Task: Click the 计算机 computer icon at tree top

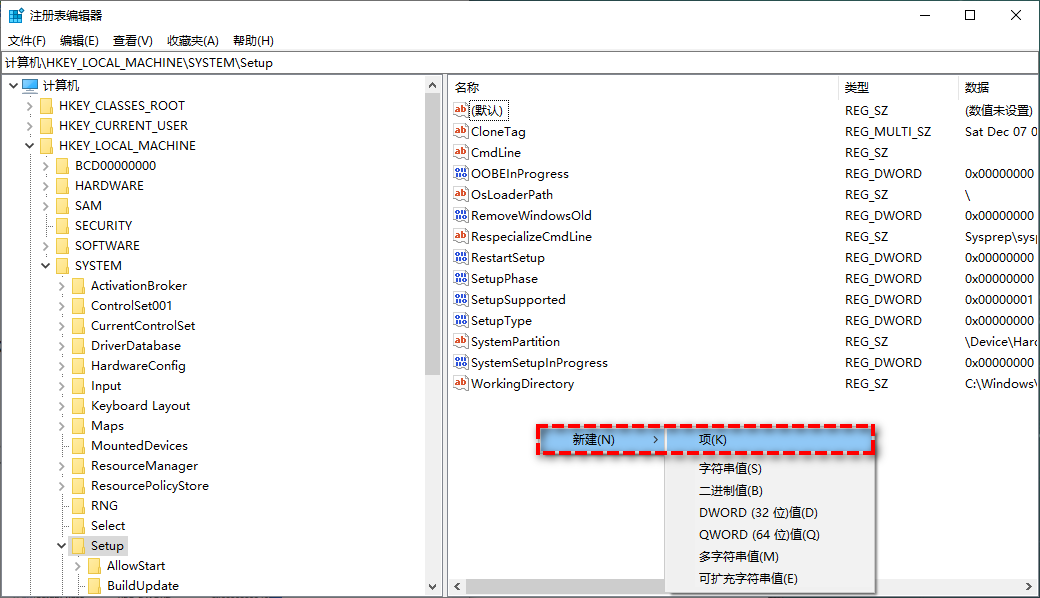Action: [30, 85]
